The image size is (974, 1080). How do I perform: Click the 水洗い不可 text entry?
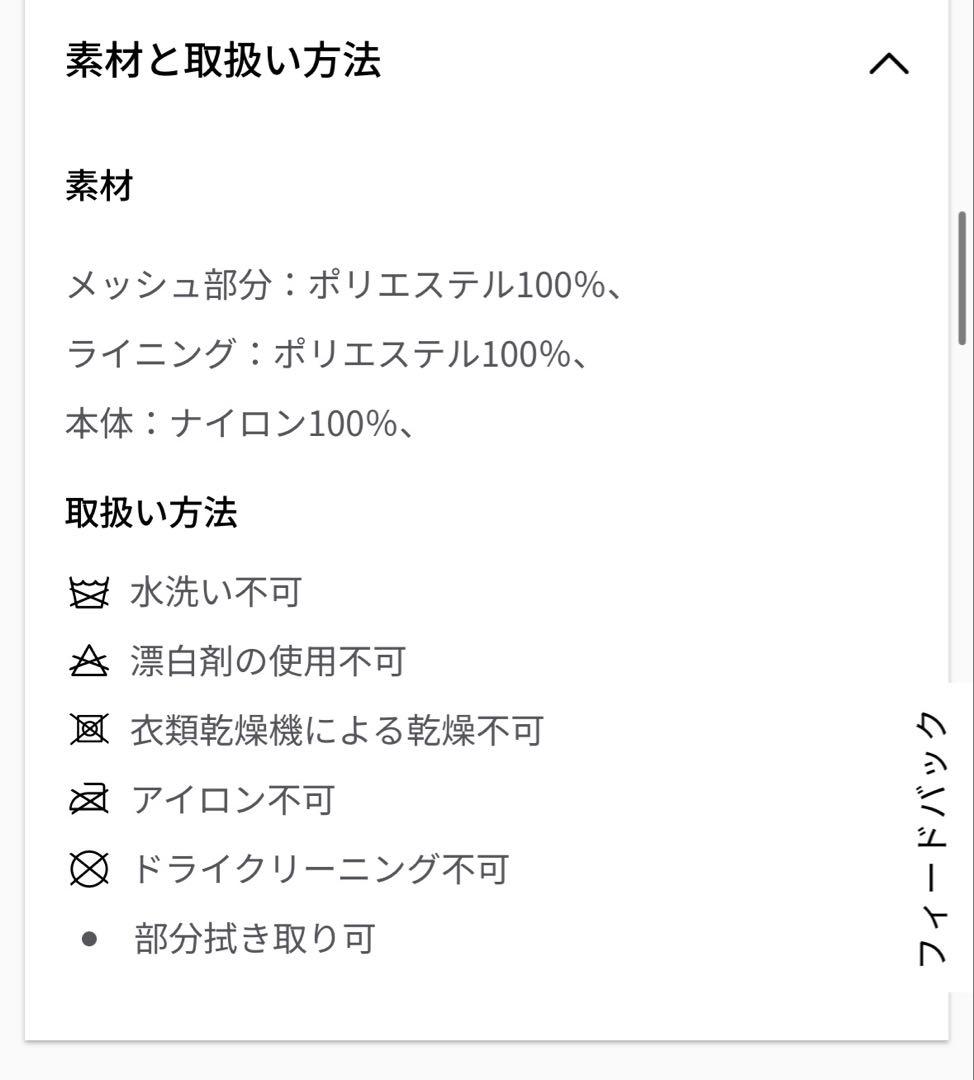coord(215,591)
